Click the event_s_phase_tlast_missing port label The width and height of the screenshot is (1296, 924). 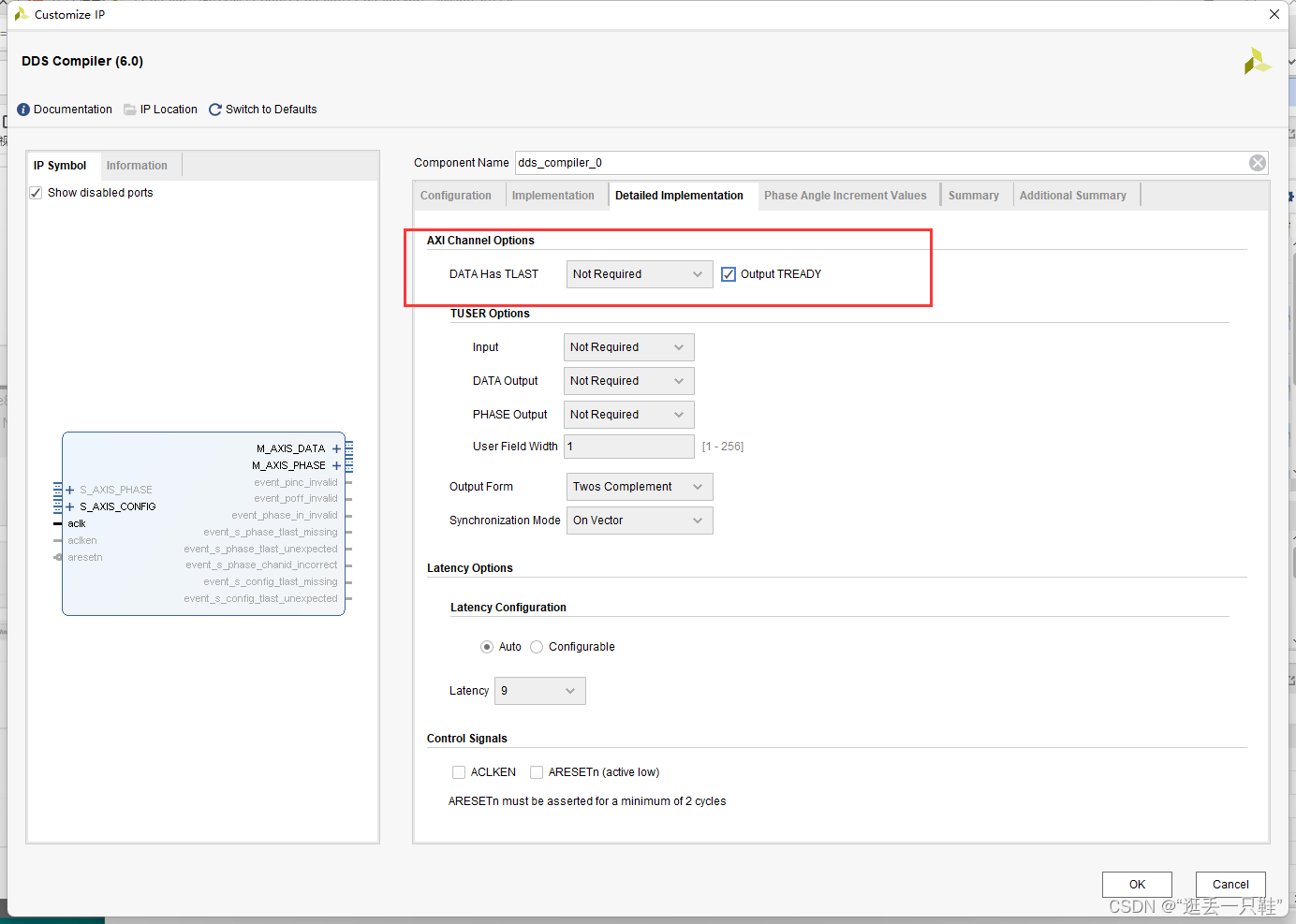pos(271,532)
